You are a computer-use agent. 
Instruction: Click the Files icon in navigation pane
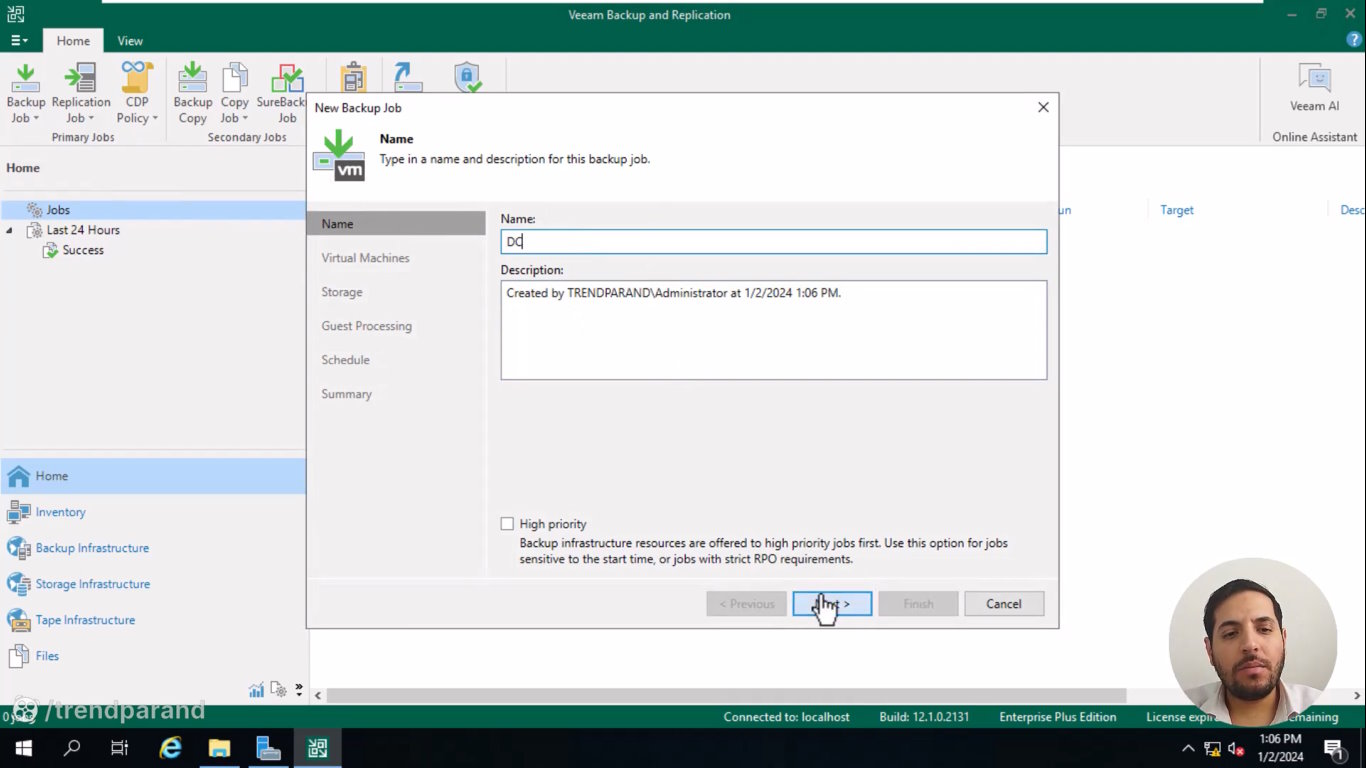click(x=19, y=656)
